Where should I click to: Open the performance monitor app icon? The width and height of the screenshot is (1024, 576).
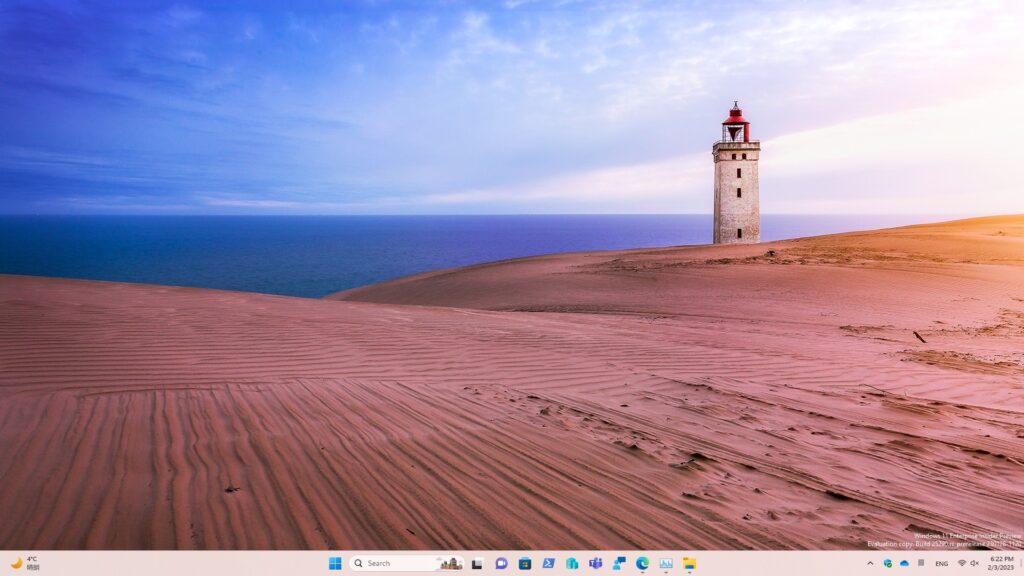(x=666, y=563)
